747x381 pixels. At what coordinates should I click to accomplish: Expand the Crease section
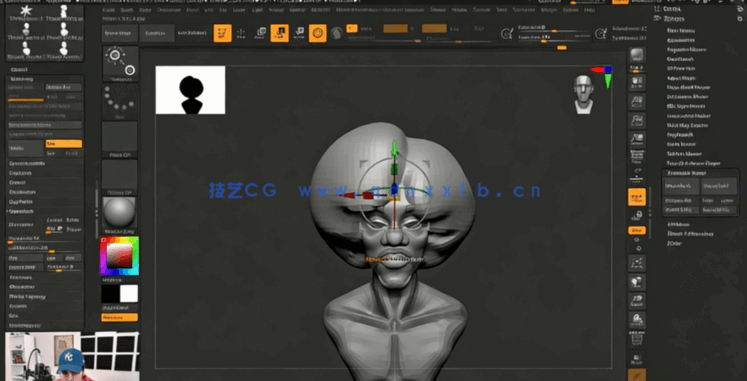18,182
